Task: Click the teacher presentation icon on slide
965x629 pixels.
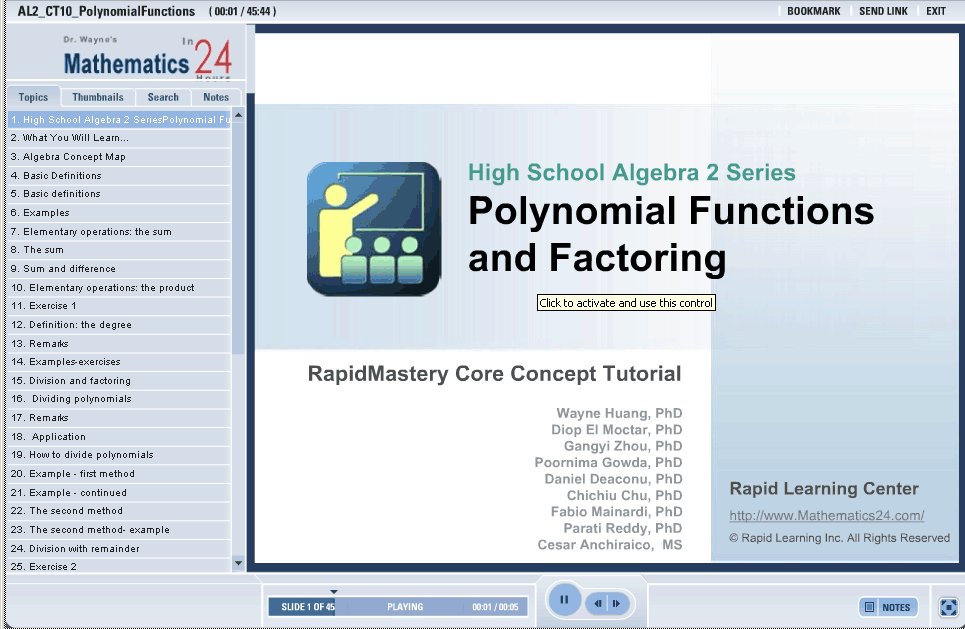Action: 373,229
